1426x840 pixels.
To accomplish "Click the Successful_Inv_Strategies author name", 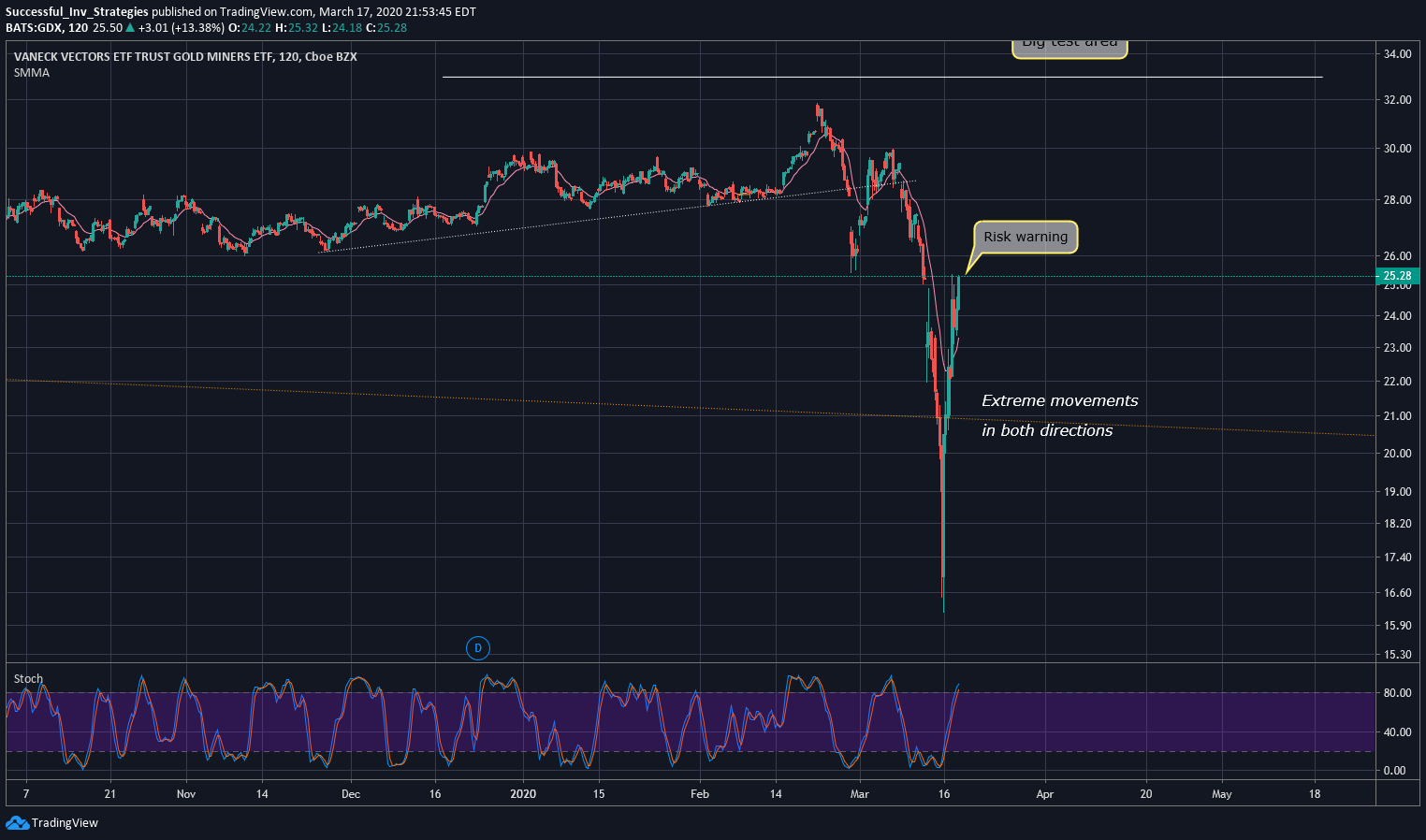I will [77, 11].
